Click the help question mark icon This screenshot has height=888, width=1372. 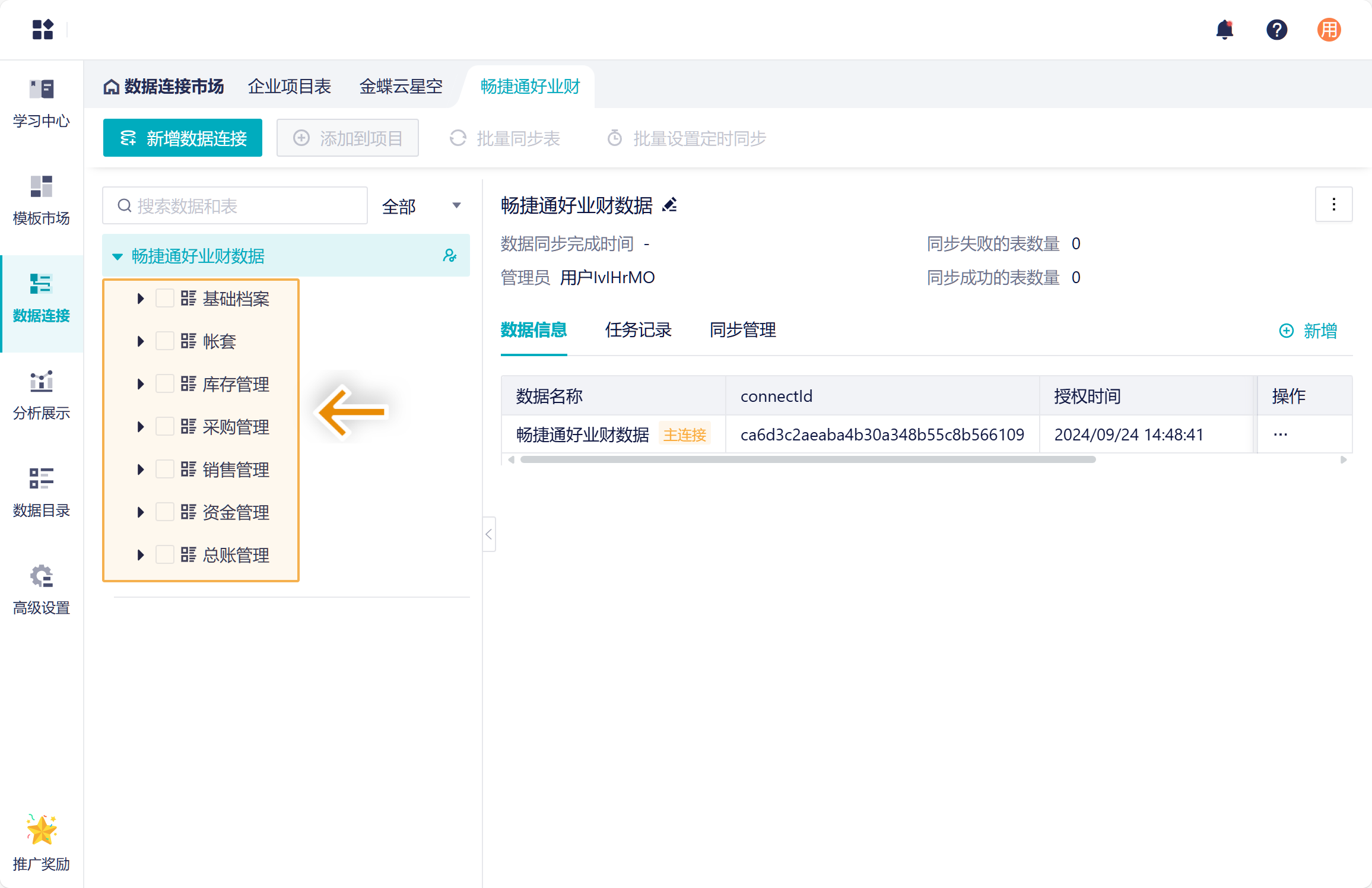[x=1276, y=29]
